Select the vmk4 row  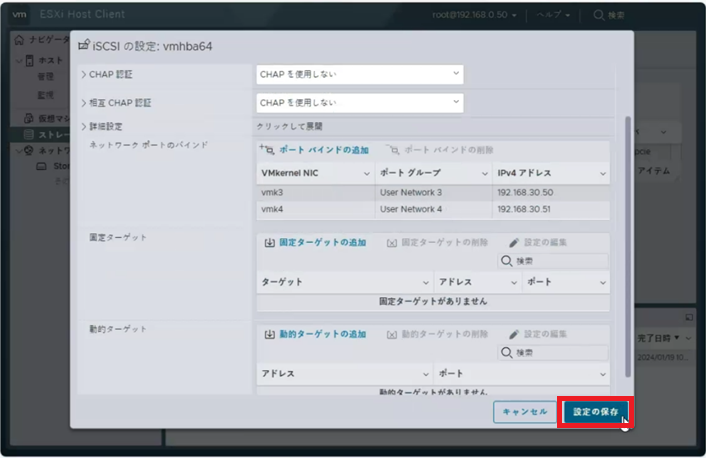pos(433,209)
